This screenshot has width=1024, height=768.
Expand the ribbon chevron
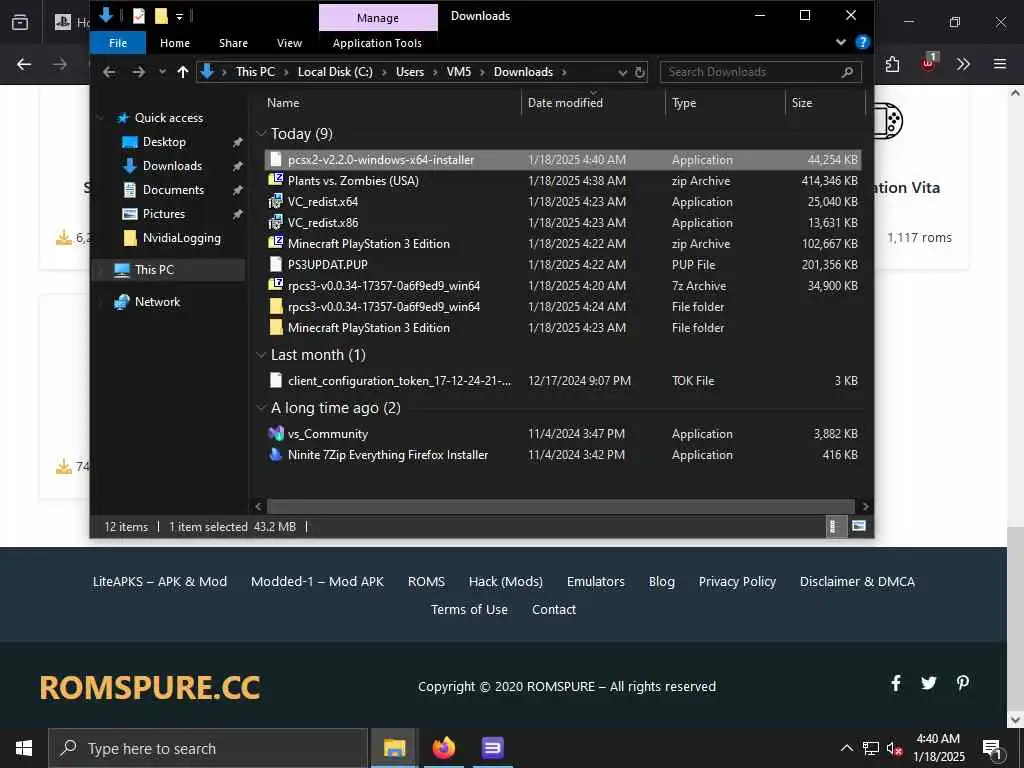[841, 42]
